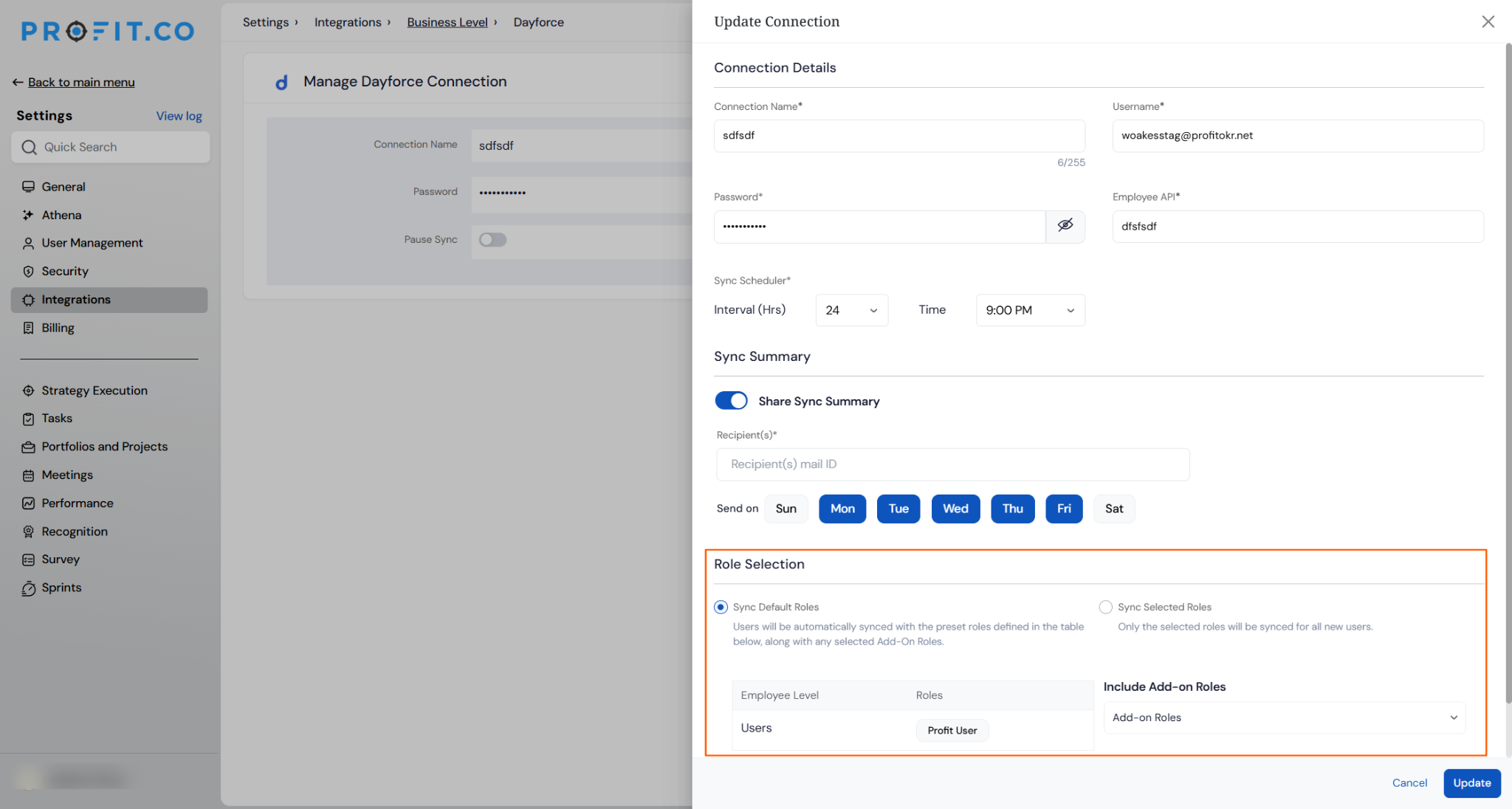Click the Update button
The image size is (1512, 809).
pyautogui.click(x=1471, y=783)
